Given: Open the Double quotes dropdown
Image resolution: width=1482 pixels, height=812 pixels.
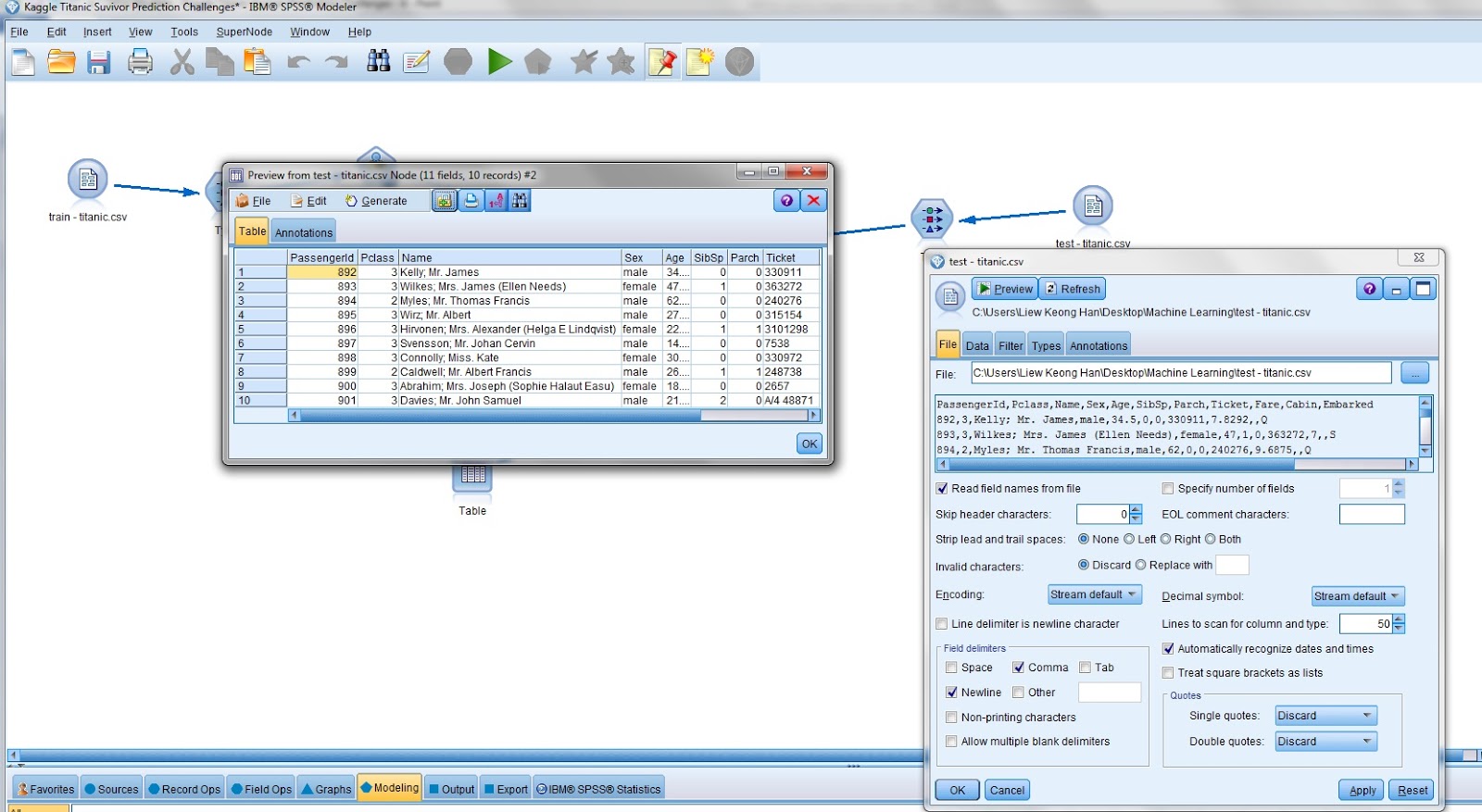Looking at the screenshot, I should pyautogui.click(x=1325, y=742).
